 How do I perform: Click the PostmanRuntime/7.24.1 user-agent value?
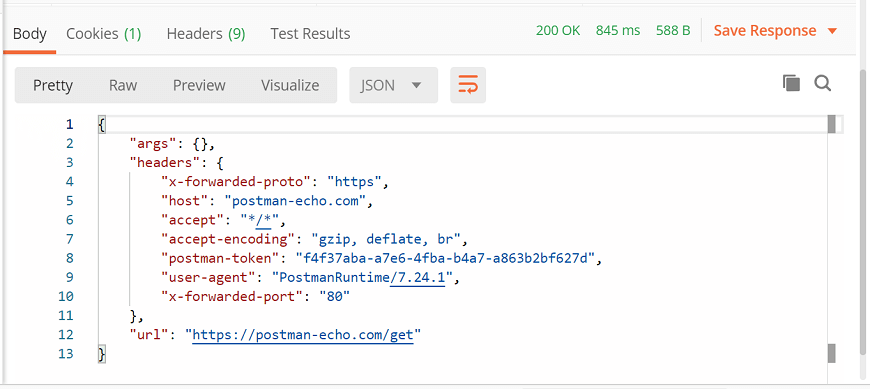[363, 277]
